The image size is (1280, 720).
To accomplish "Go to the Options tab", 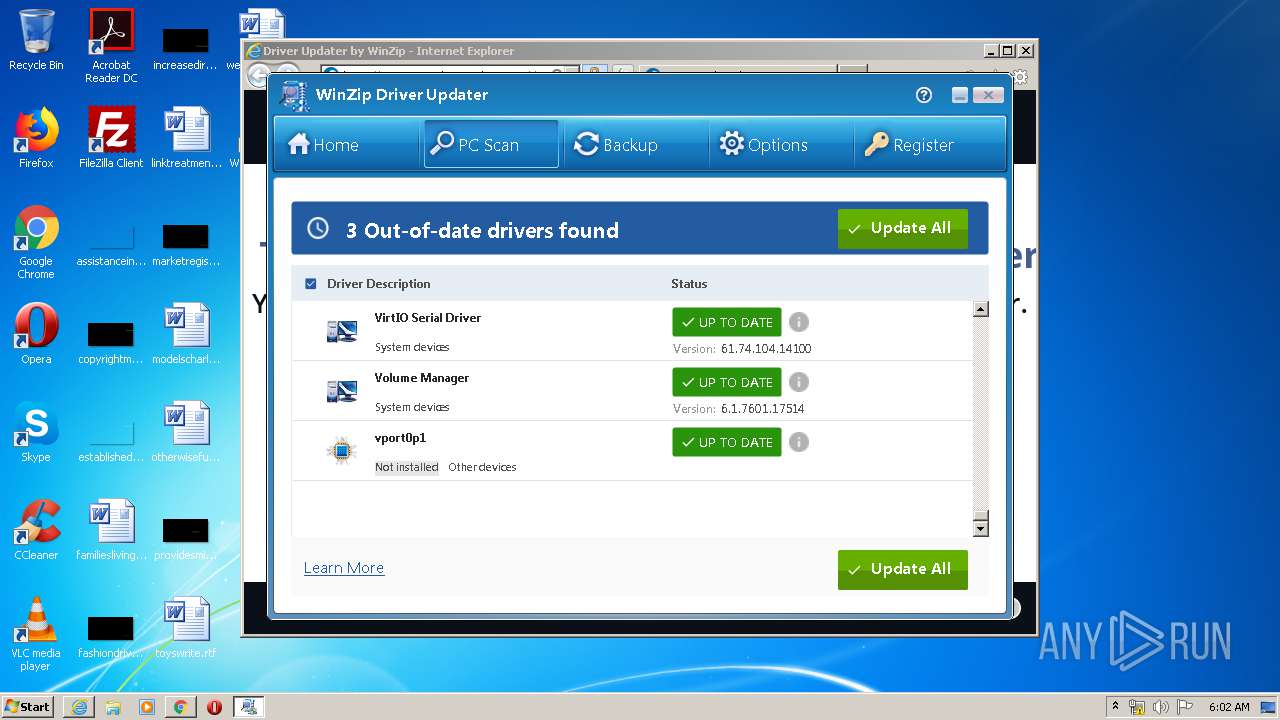I will (780, 145).
